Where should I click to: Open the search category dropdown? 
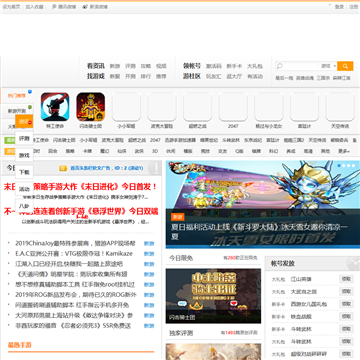coord(328,66)
